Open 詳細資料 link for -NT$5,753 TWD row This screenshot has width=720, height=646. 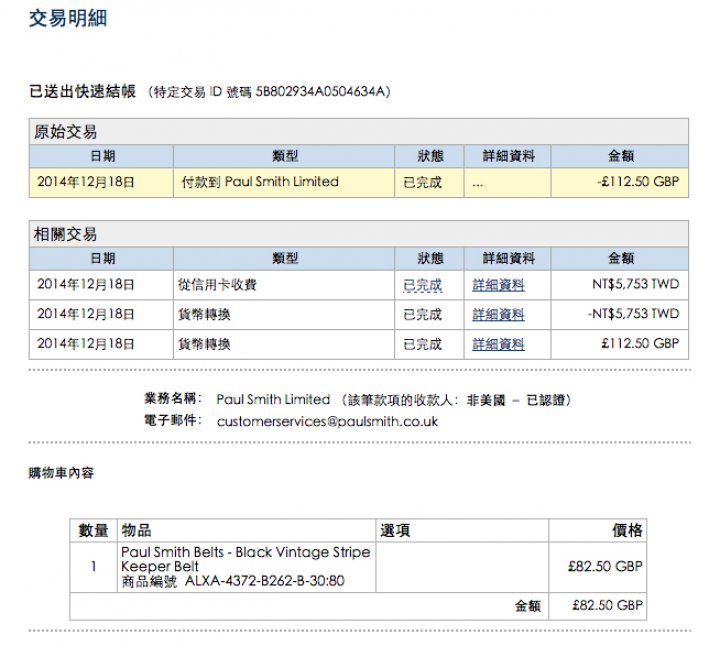click(498, 315)
